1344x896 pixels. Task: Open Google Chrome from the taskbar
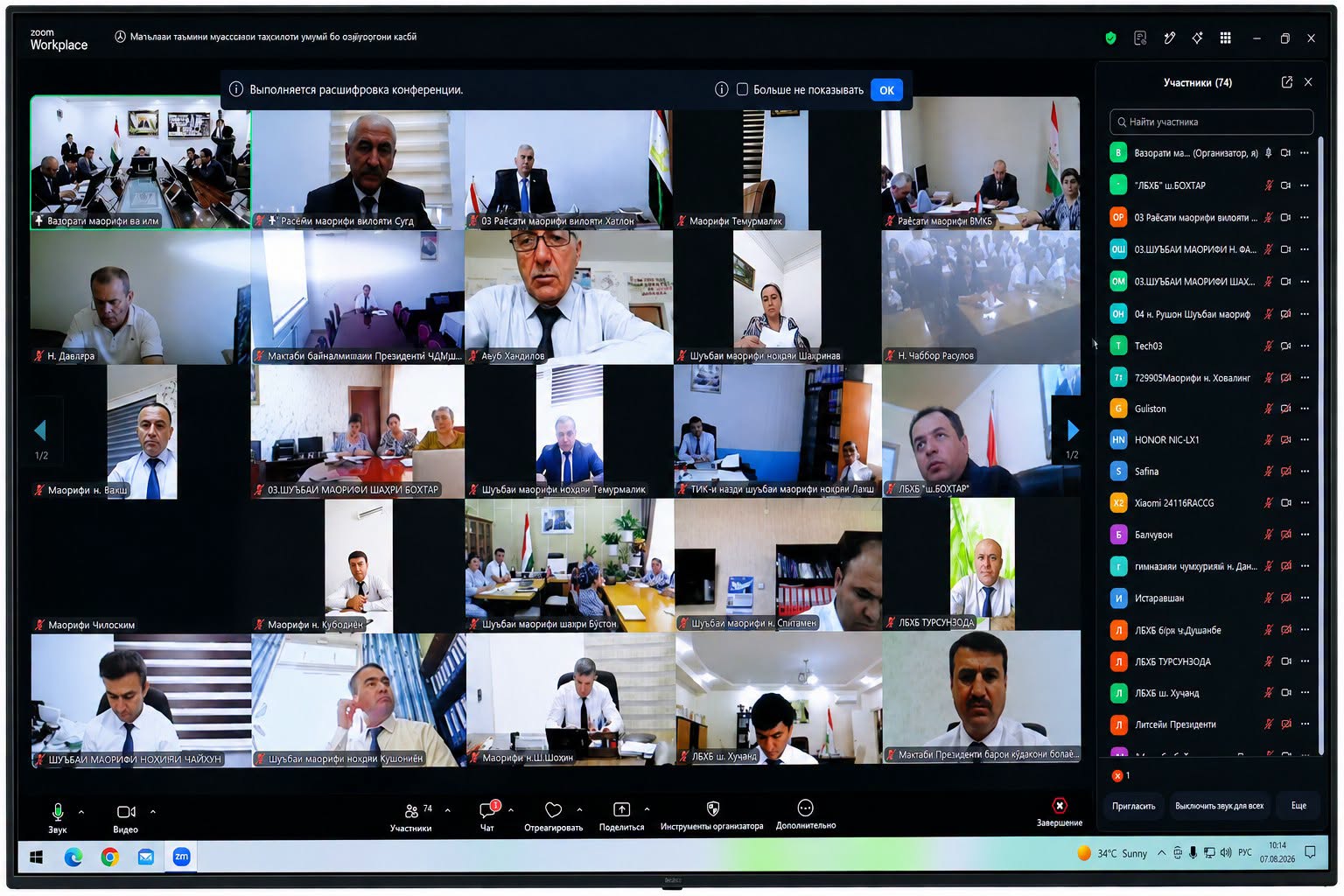point(110,857)
